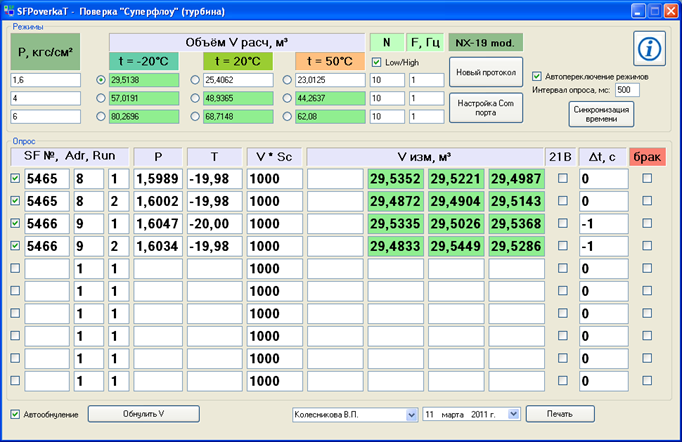Select radio button for volume 44,2637
Image resolution: width=683 pixels, height=443 pixels.
287,98
